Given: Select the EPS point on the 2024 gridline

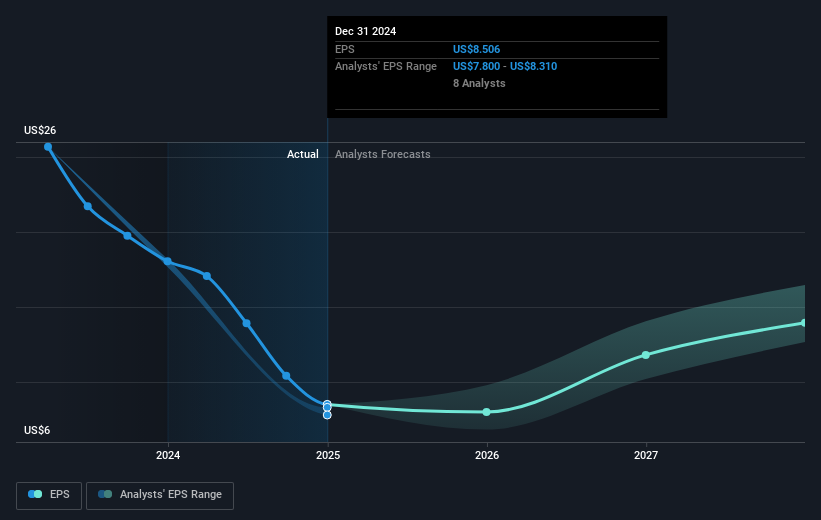Looking at the screenshot, I should coord(168,261).
